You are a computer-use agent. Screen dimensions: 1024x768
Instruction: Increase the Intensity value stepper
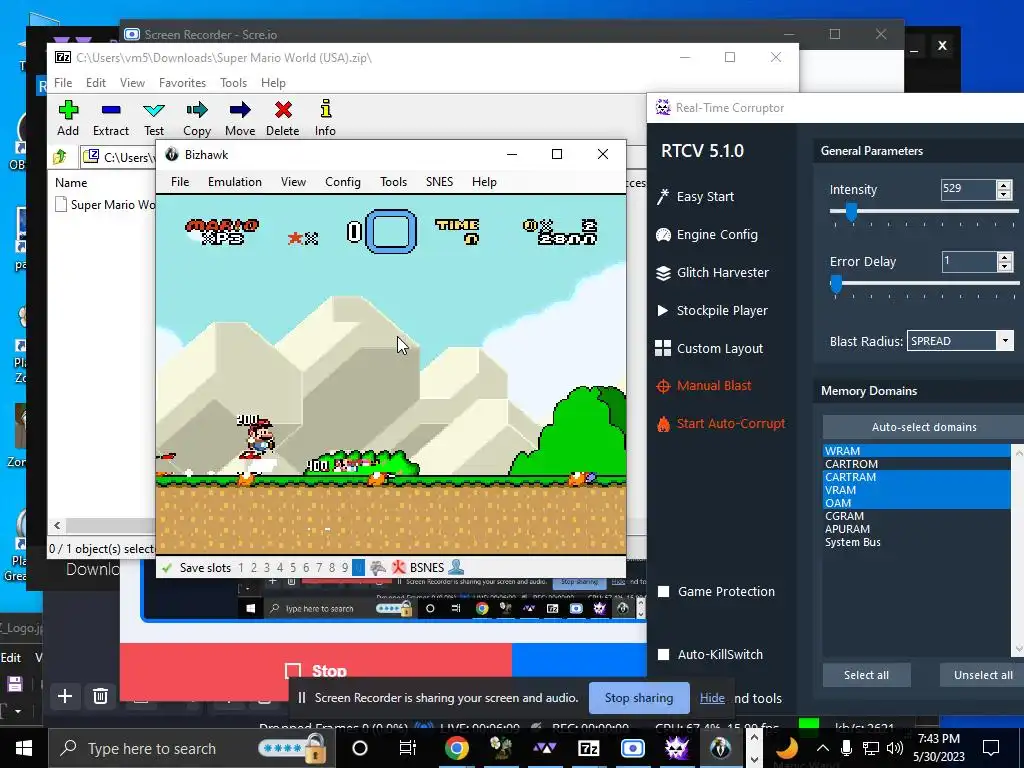click(1004, 185)
